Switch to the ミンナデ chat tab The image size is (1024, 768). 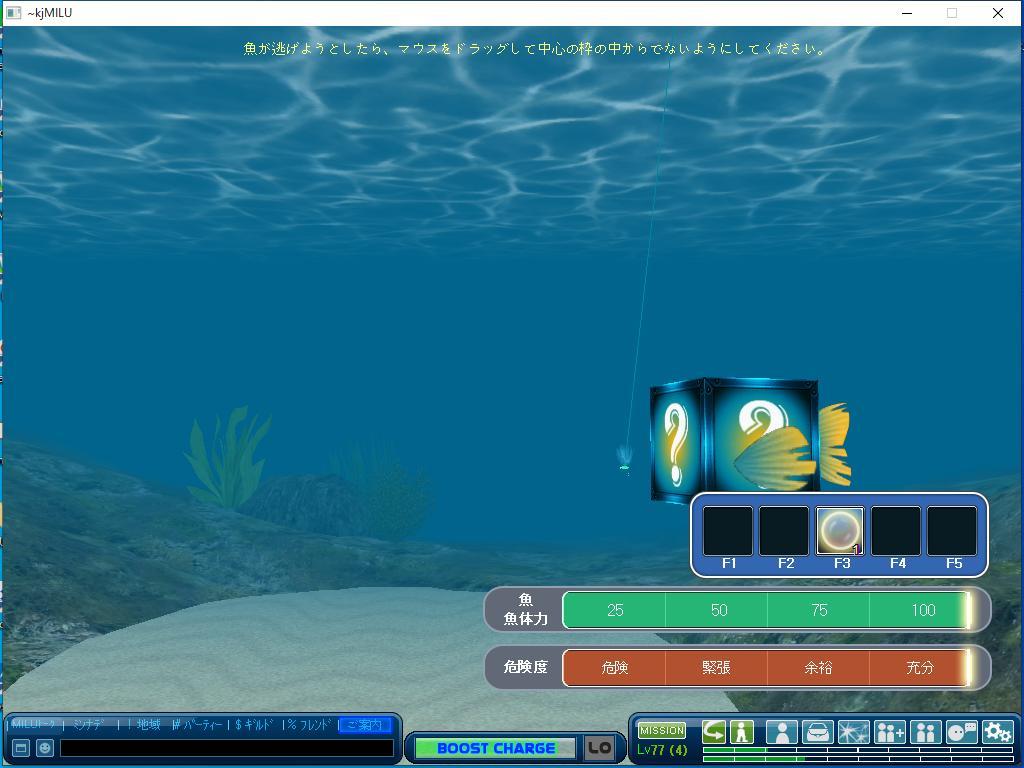click(x=88, y=724)
